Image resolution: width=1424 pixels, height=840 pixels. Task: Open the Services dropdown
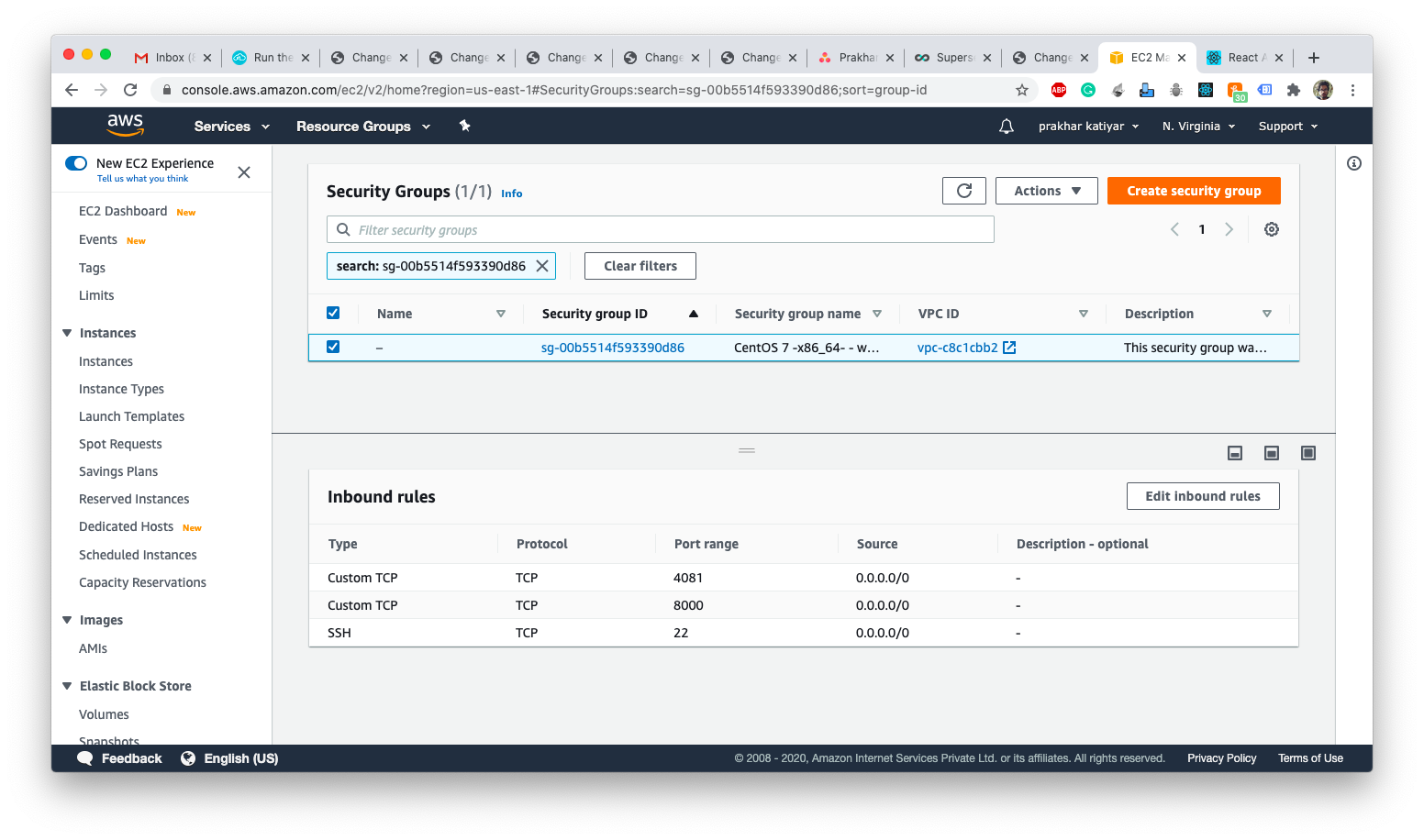click(x=232, y=127)
